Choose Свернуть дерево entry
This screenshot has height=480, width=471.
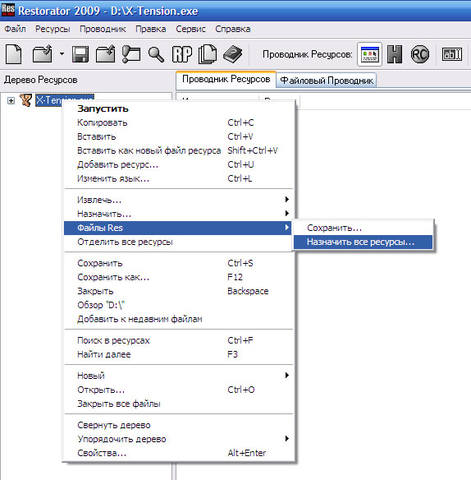tap(179, 425)
